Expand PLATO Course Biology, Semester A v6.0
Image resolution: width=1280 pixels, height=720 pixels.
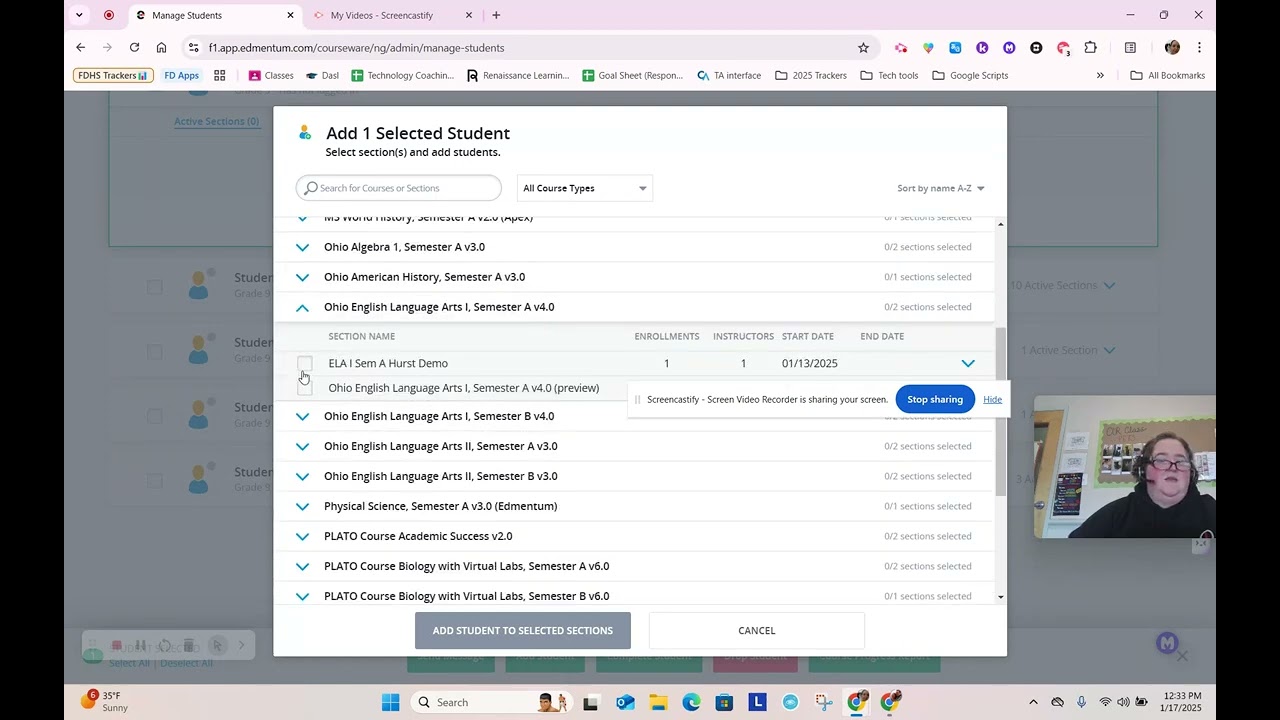tap(302, 566)
